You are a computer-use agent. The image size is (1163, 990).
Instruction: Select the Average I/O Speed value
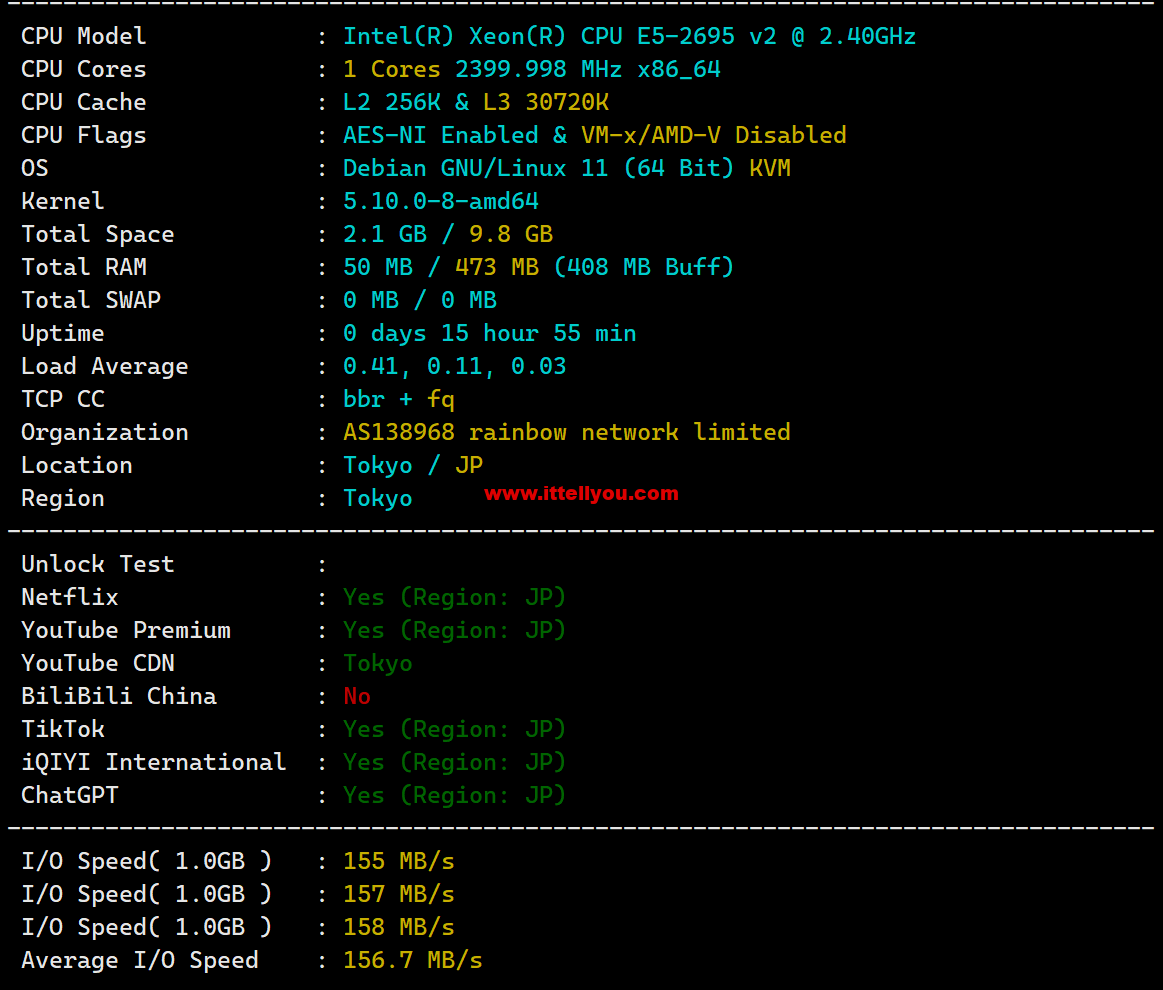pyautogui.click(x=412, y=960)
